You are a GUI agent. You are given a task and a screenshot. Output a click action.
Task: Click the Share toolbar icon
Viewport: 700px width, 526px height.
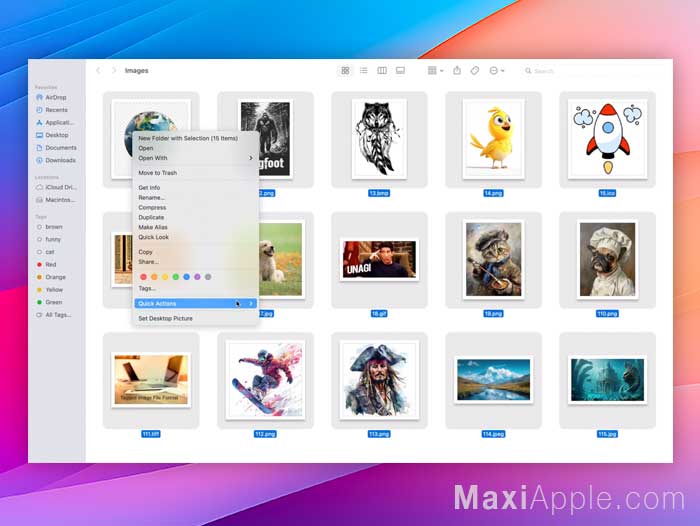[x=457, y=71]
